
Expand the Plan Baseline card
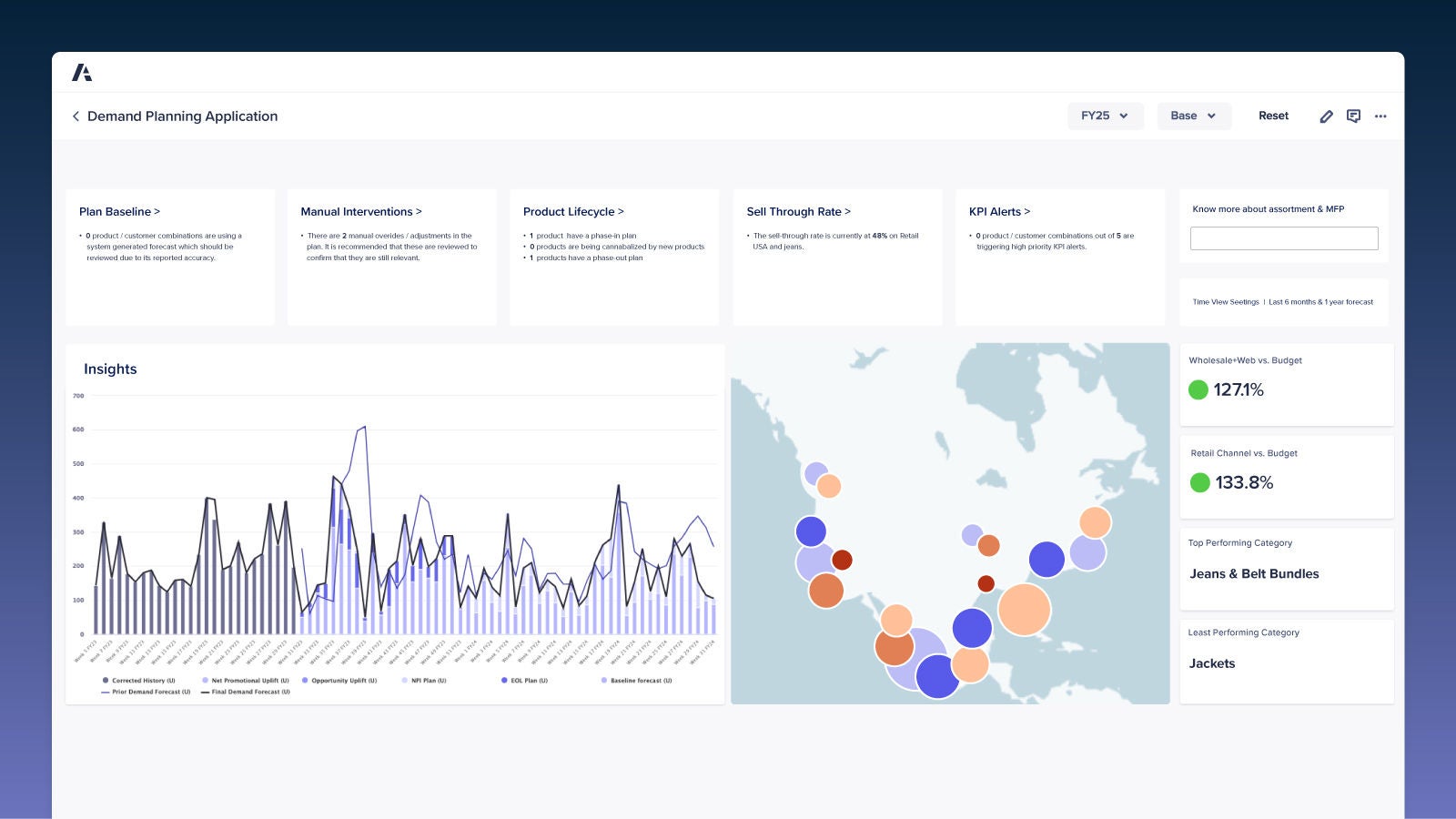(x=119, y=212)
